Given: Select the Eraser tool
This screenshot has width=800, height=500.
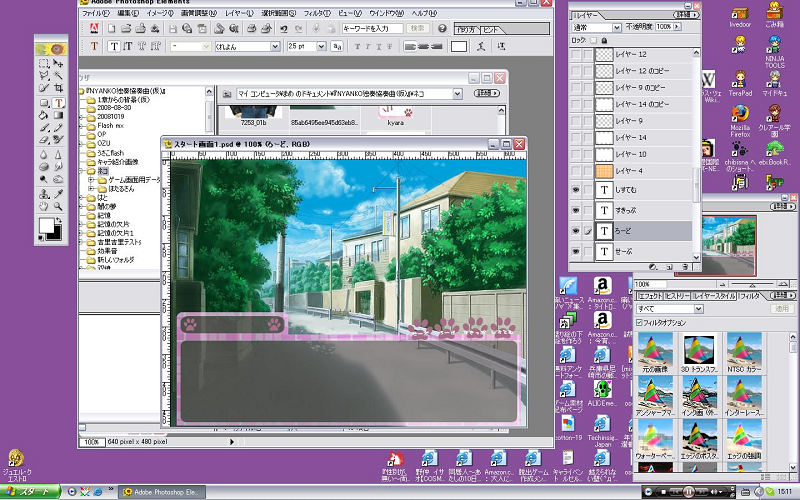Looking at the screenshot, I should pyautogui.click(x=44, y=139).
